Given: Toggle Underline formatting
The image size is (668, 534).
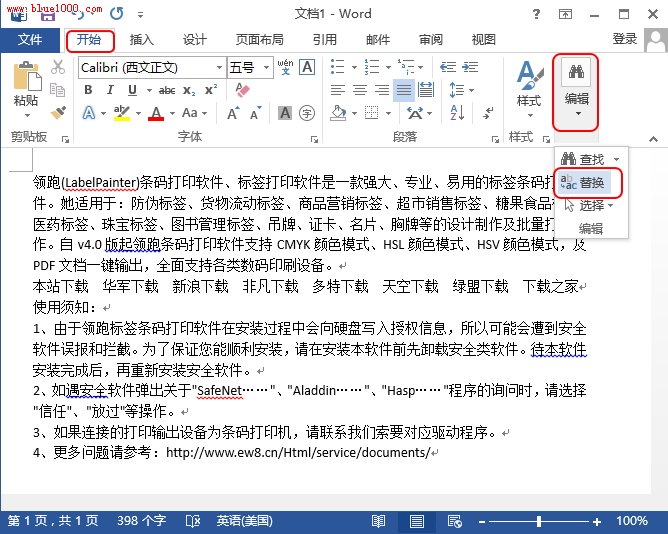Looking at the screenshot, I should [135, 90].
